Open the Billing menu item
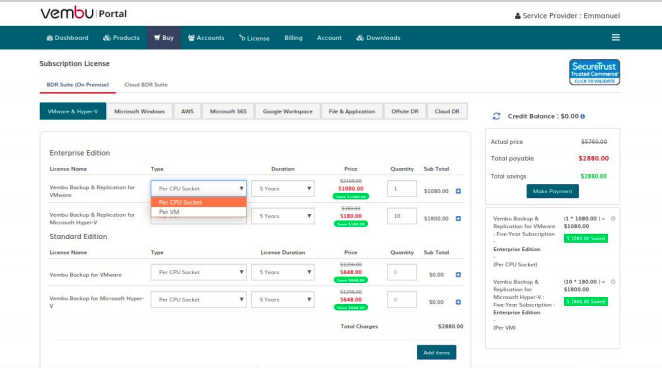This screenshot has height=368, width=662. click(293, 38)
